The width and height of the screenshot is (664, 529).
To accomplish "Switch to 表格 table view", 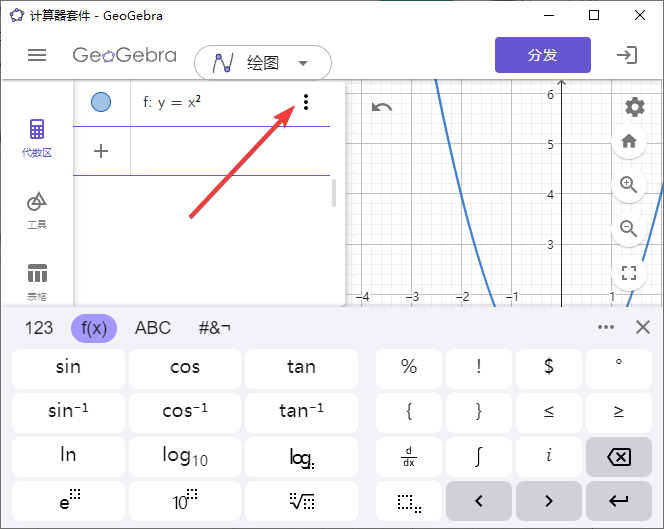I will (x=37, y=282).
